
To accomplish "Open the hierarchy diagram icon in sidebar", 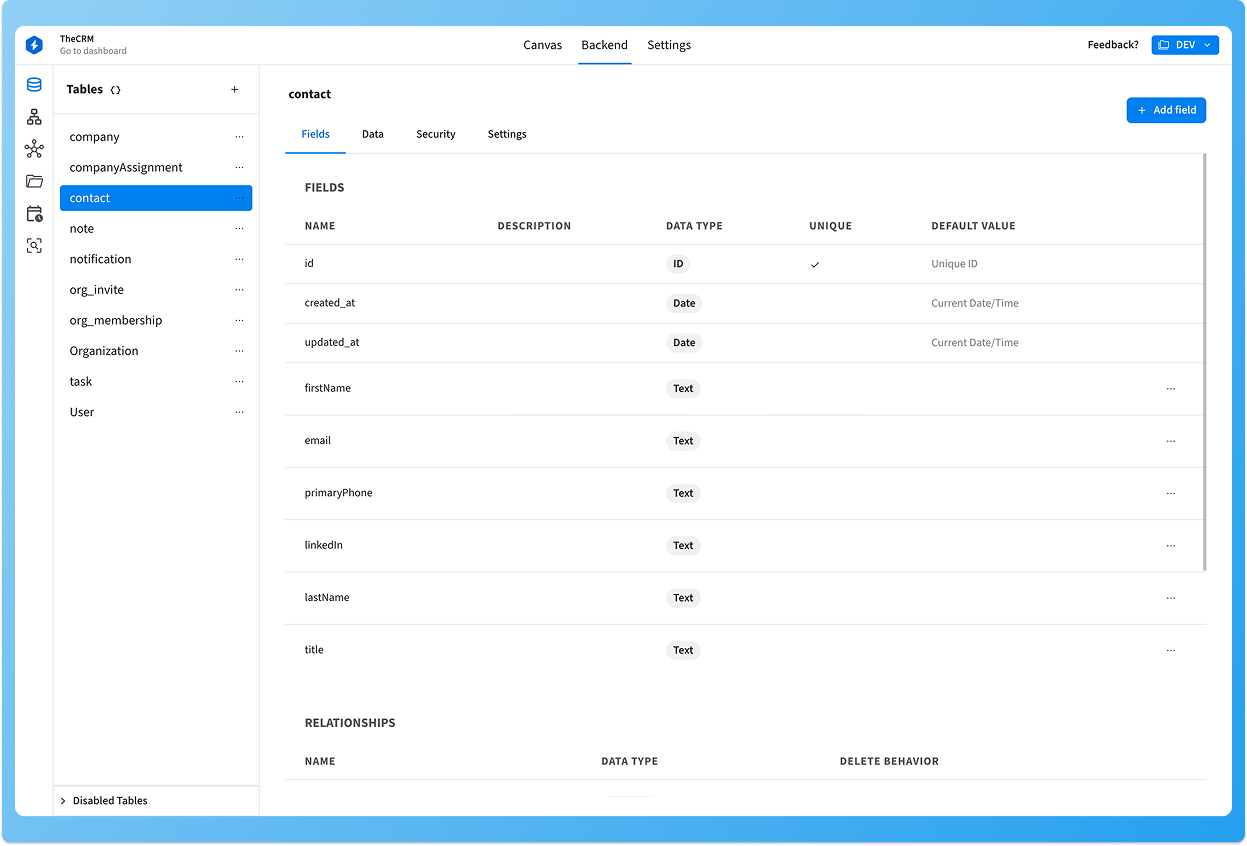I will pyautogui.click(x=34, y=117).
